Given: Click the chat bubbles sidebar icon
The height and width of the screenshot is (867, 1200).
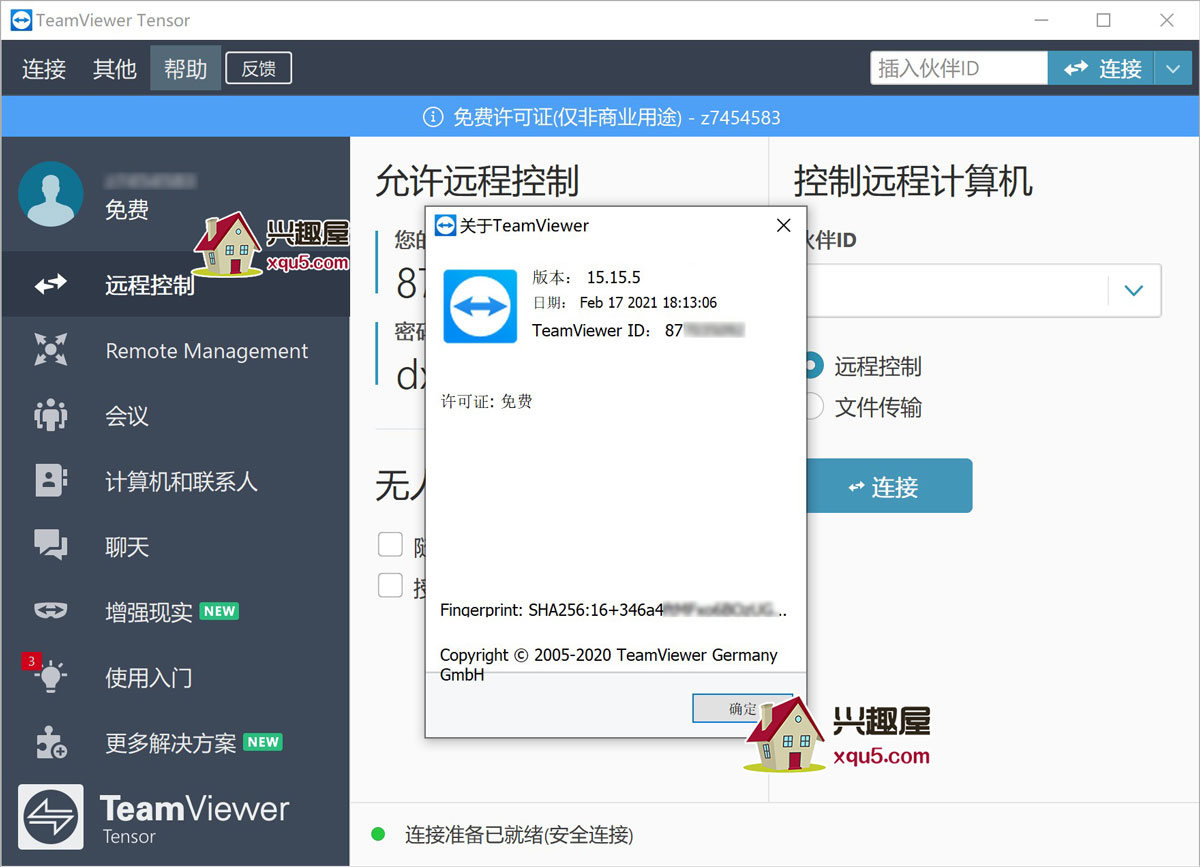Looking at the screenshot, I should click(51, 546).
